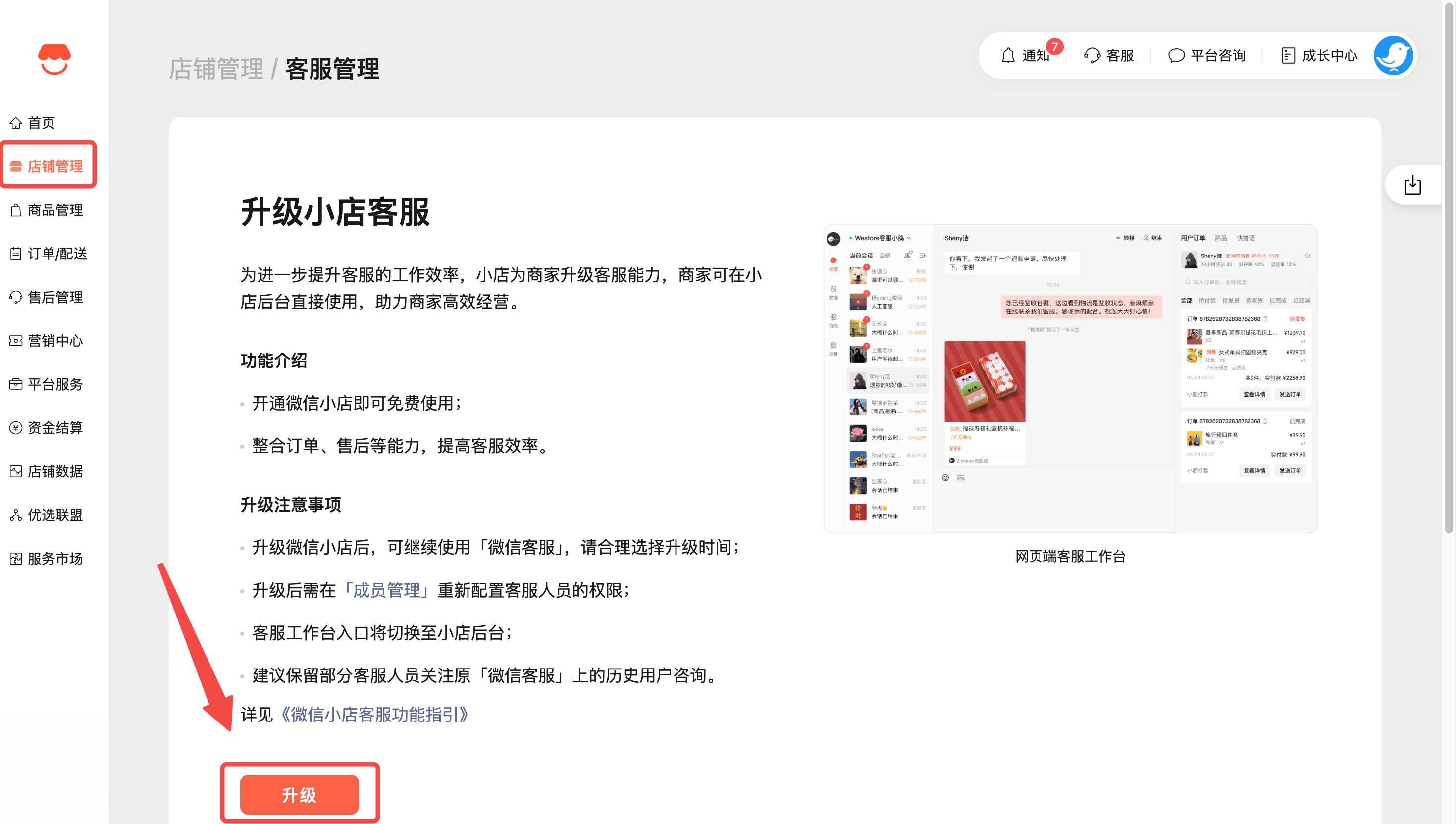Click the customer service workbench preview image
Image resolution: width=1456 pixels, height=824 pixels.
(x=1070, y=379)
